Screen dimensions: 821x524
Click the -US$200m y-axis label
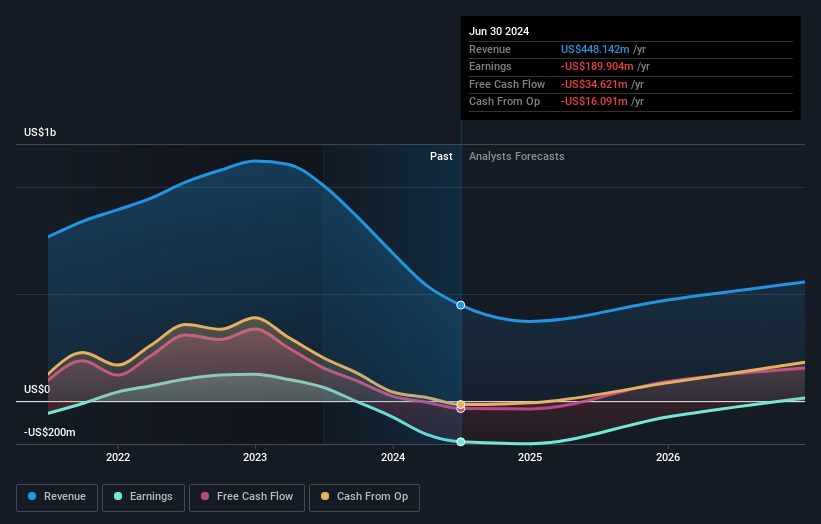pos(49,432)
